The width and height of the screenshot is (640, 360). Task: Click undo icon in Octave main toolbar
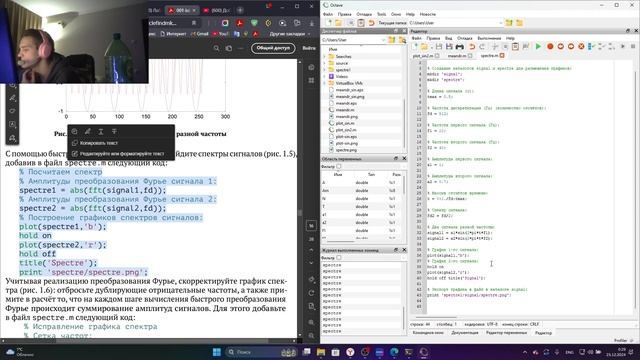pos(371,23)
